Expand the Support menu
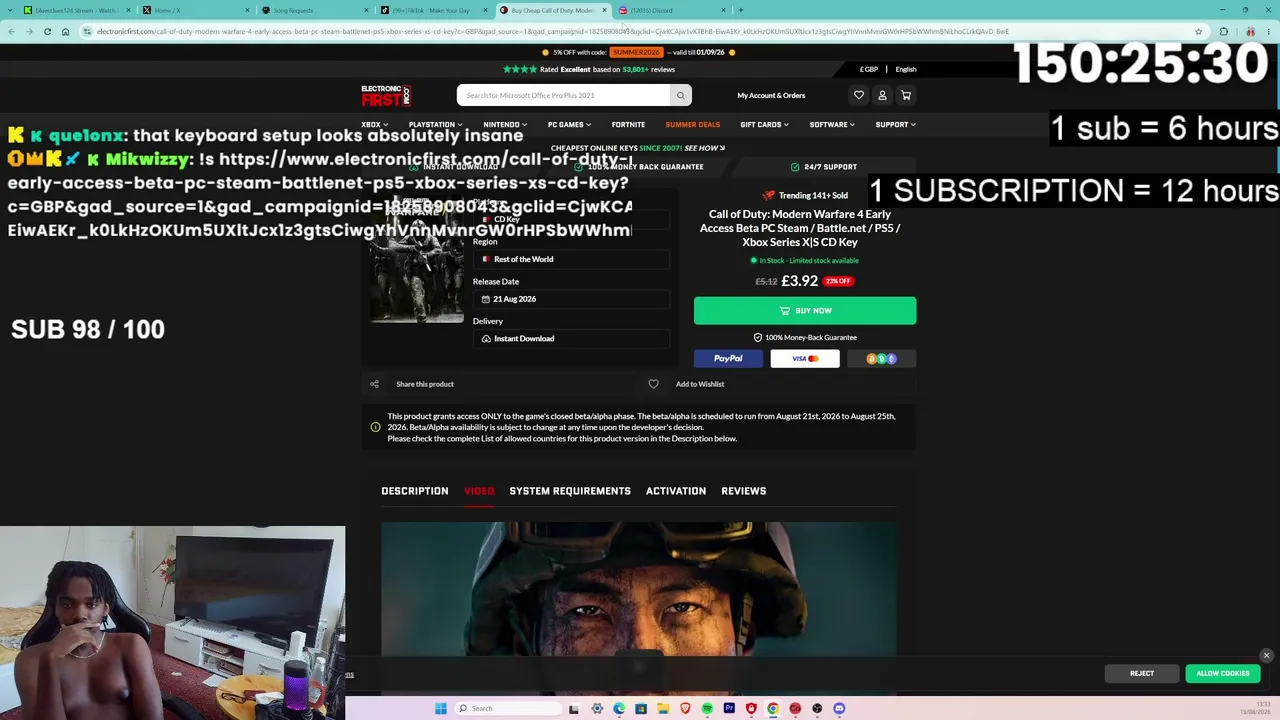Screen dimensions: 1280x720 click(895, 124)
